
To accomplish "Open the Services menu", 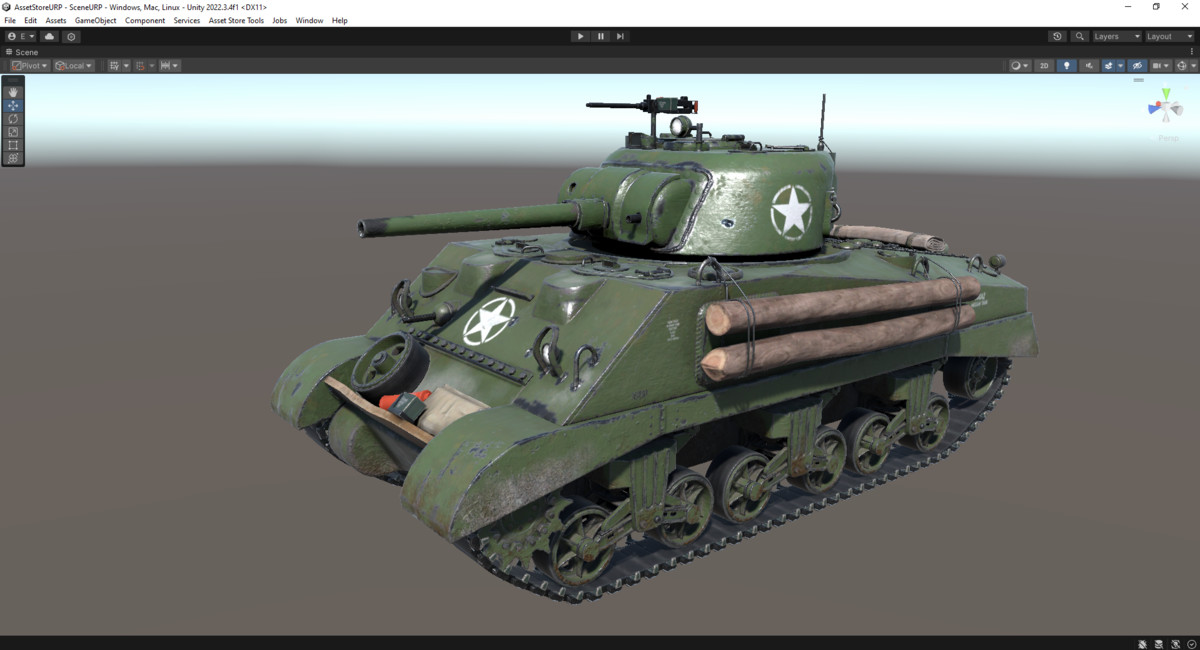I will pos(187,20).
